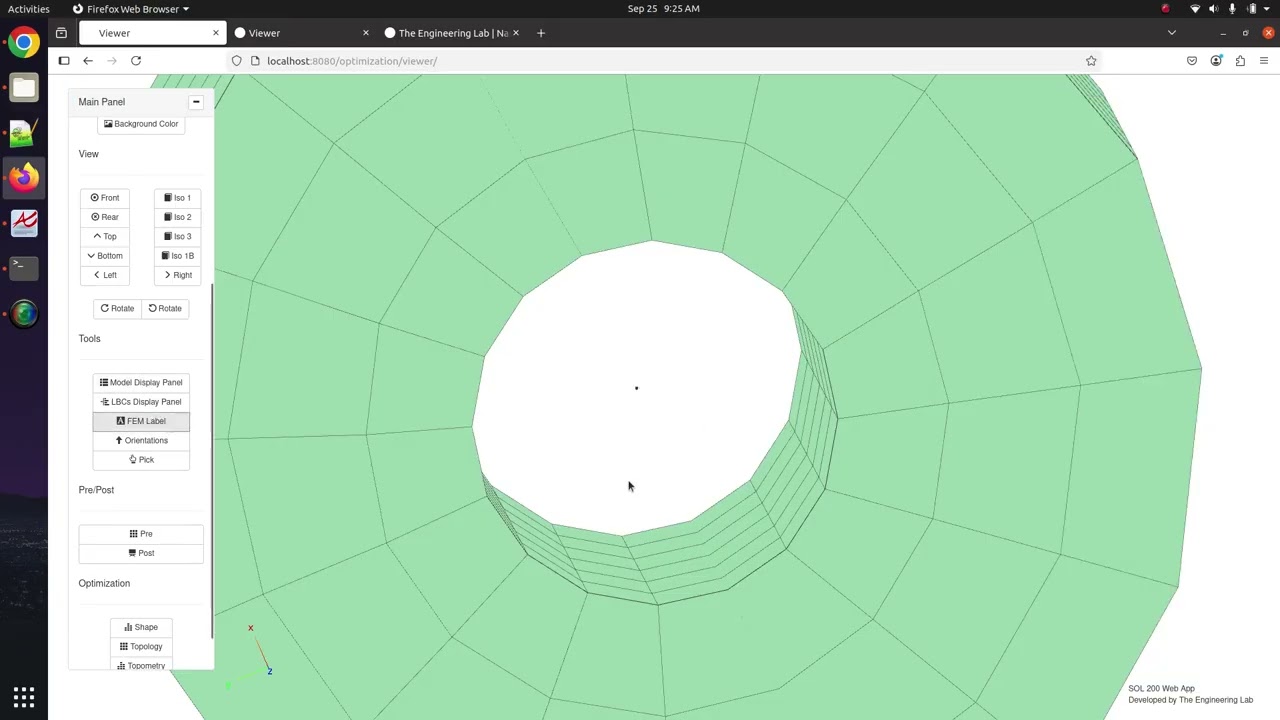Image resolution: width=1280 pixels, height=720 pixels.
Task: Open the LBCs Display Panel
Action: point(141,402)
